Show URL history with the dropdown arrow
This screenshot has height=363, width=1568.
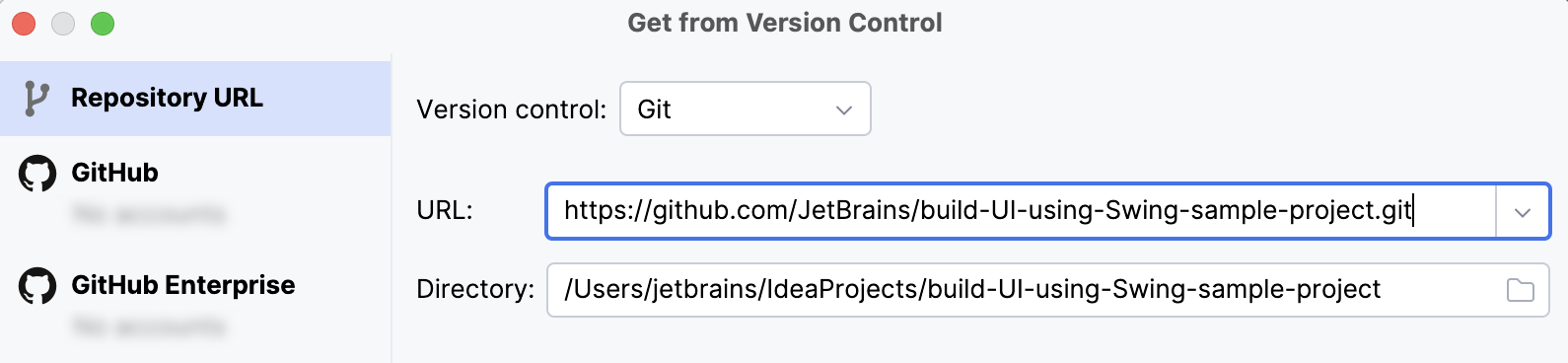click(1523, 211)
